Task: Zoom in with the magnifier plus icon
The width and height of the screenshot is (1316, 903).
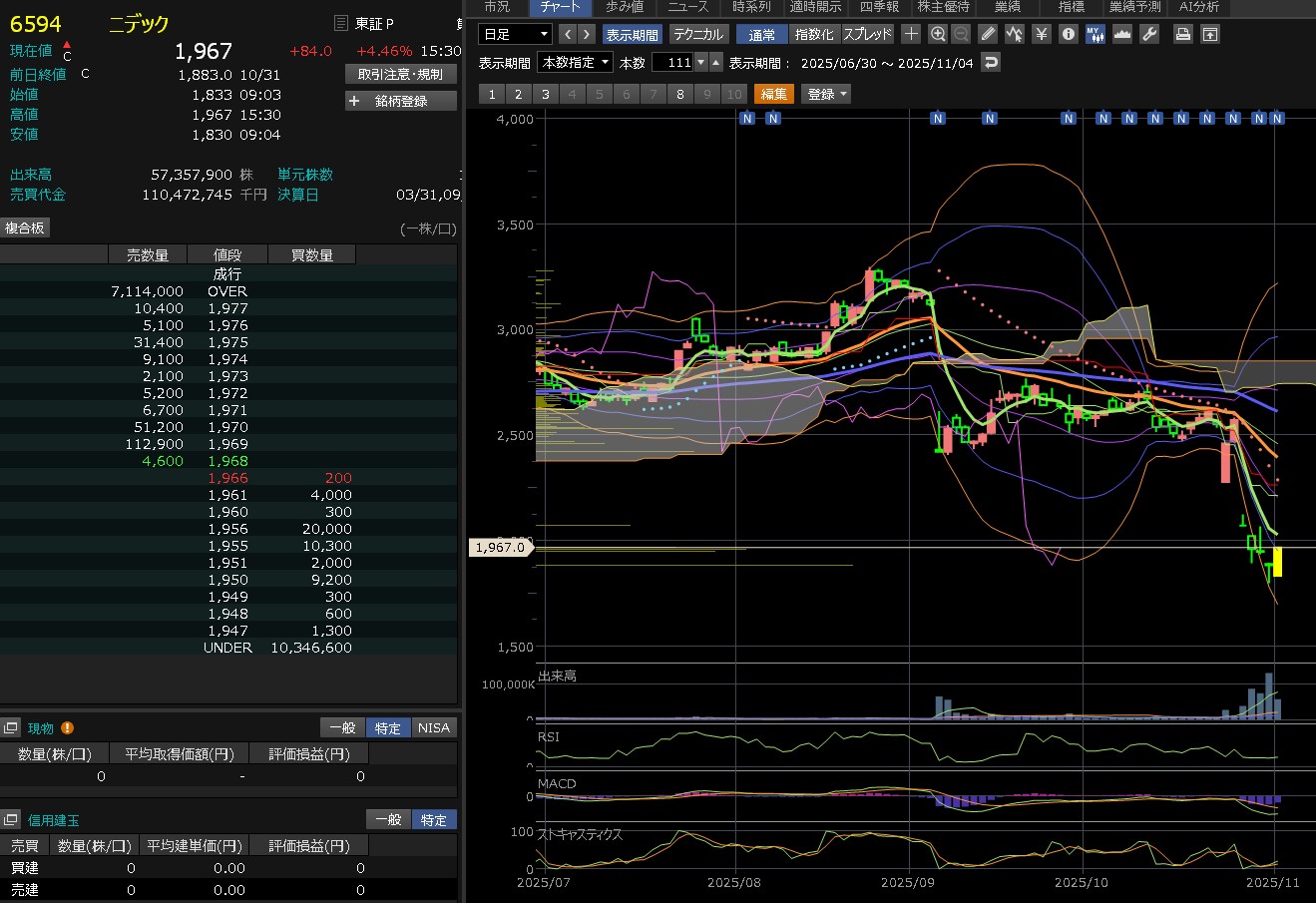Action: pos(937,34)
